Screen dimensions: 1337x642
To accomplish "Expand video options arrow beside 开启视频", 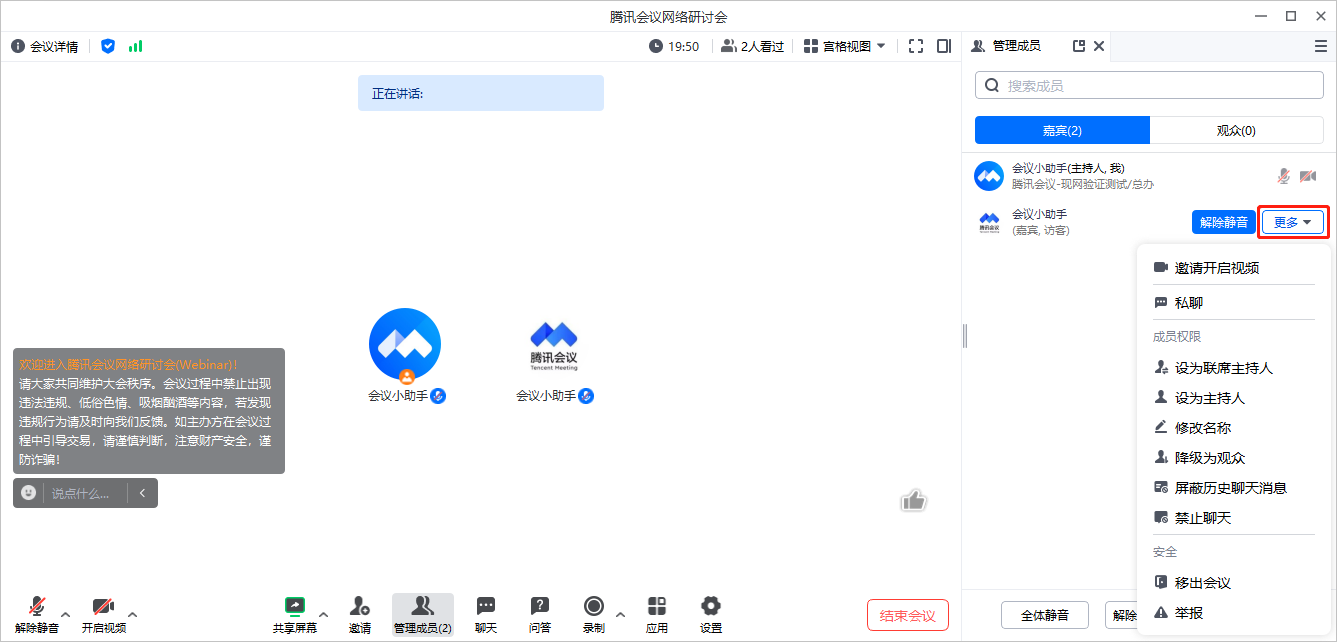I will (x=133, y=615).
